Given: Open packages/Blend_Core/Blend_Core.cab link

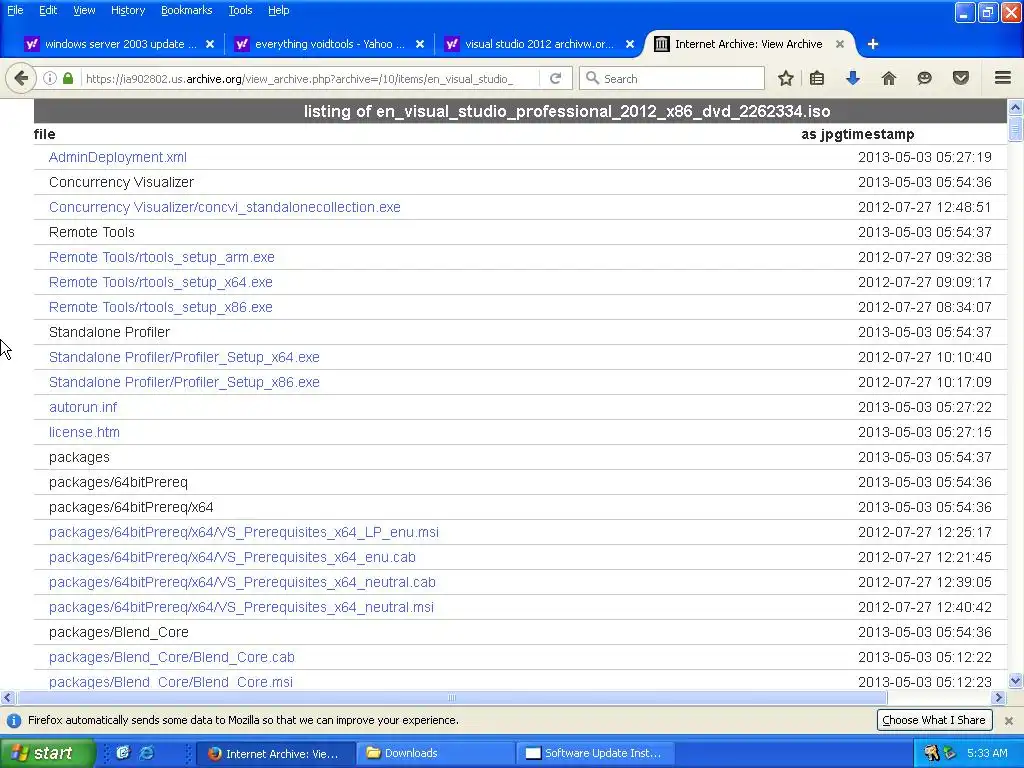Looking at the screenshot, I should point(172,657).
